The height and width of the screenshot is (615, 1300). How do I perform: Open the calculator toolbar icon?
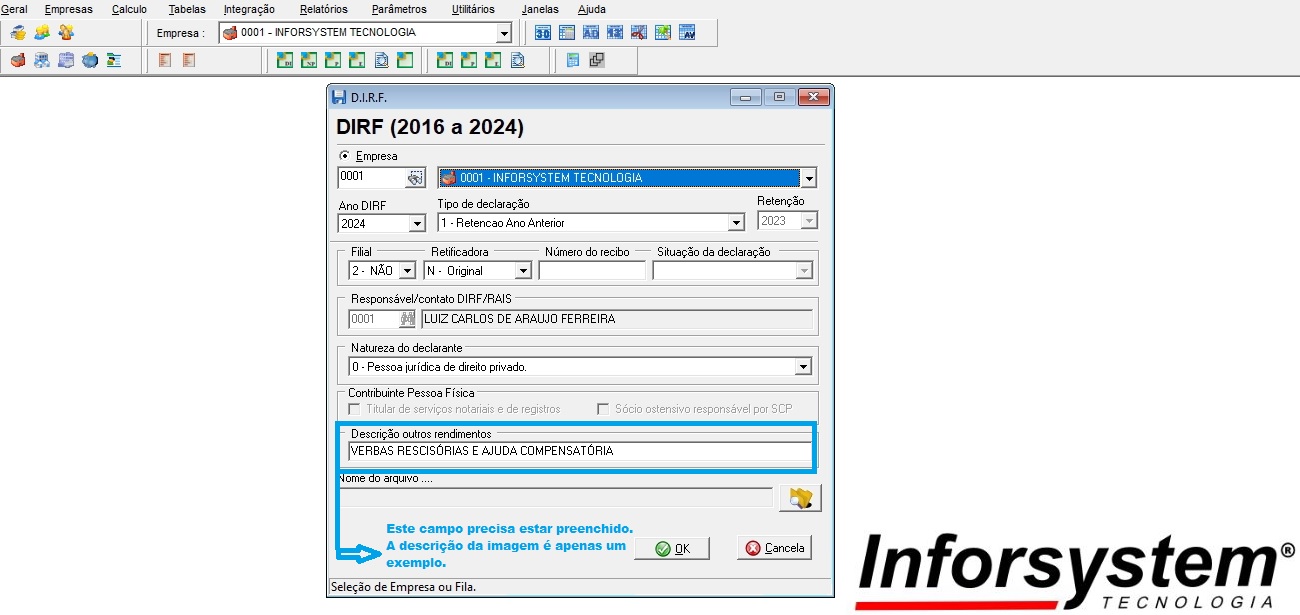(573, 60)
